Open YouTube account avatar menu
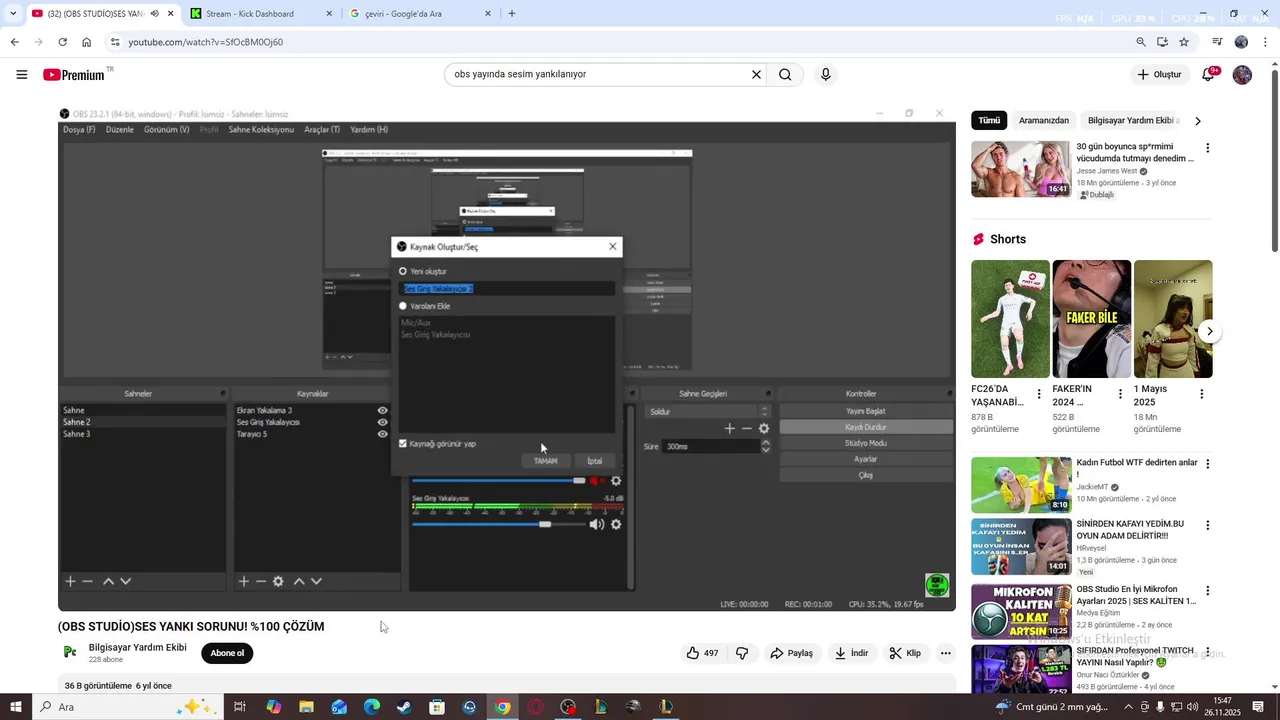Viewport: 1280px width, 720px height. coord(1242,75)
